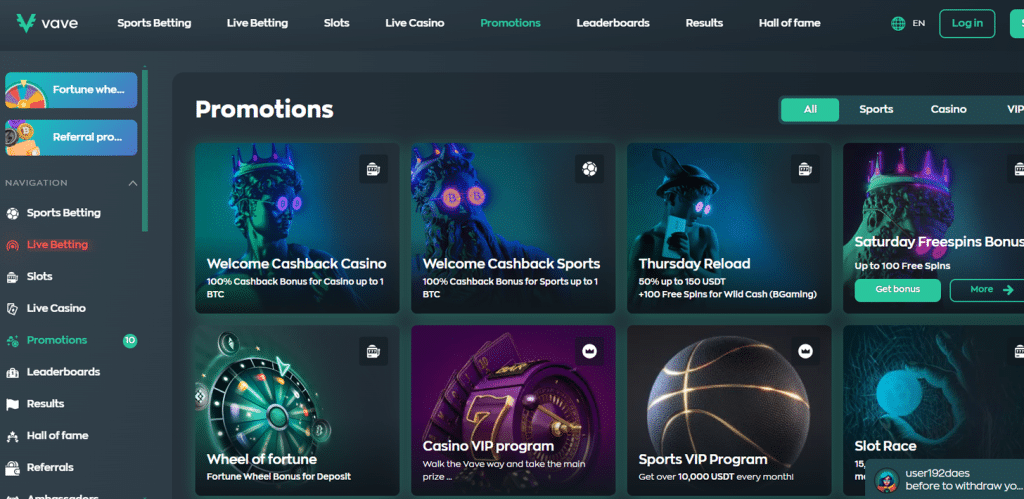The height and width of the screenshot is (499, 1024).
Task: Collapse the NAVIGATION section chevron
Action: [x=133, y=183]
